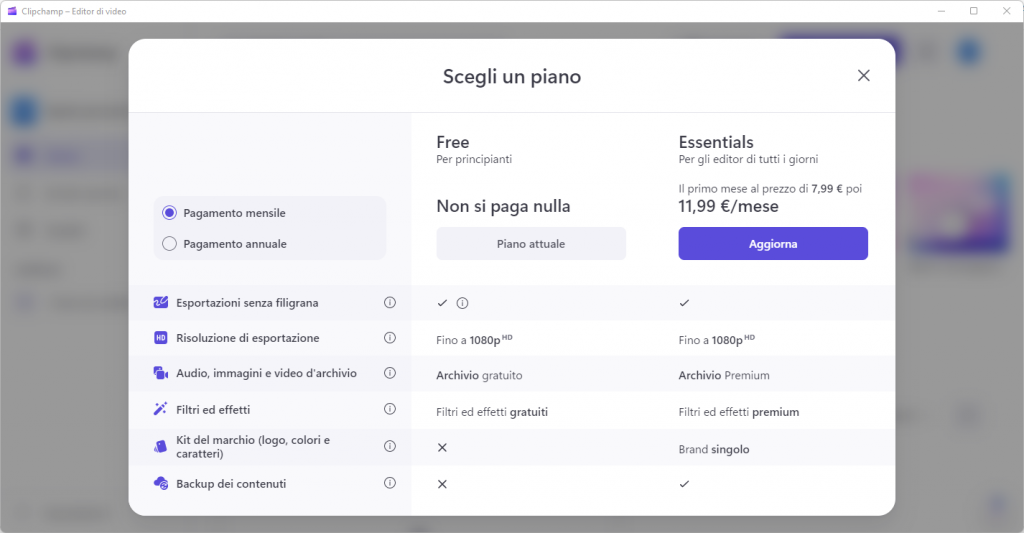This screenshot has width=1024, height=533.
Task: Close the Clipchamp window
Action: (1006, 11)
